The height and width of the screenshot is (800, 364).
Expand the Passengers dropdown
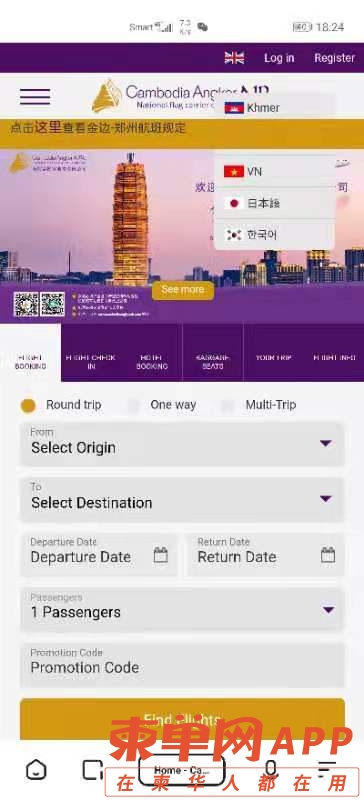182,609
